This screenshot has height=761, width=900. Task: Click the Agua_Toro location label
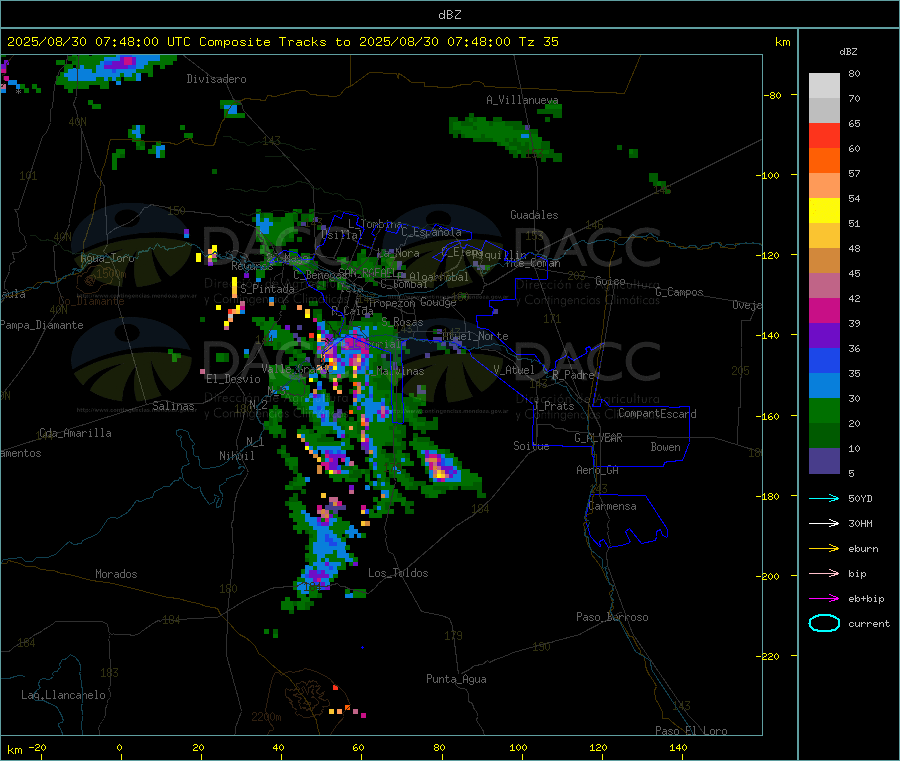point(107,258)
